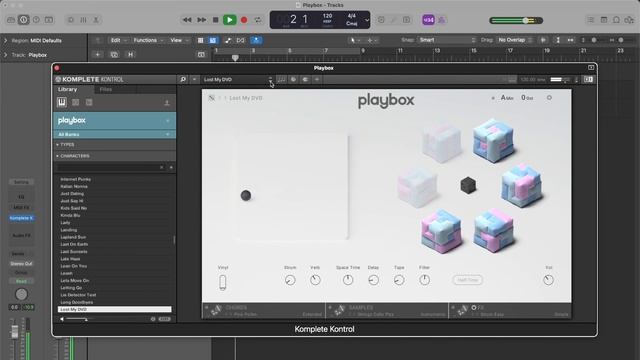640x360 pixels.
Task: Open the All Banks dropdown
Action: pos(115,134)
